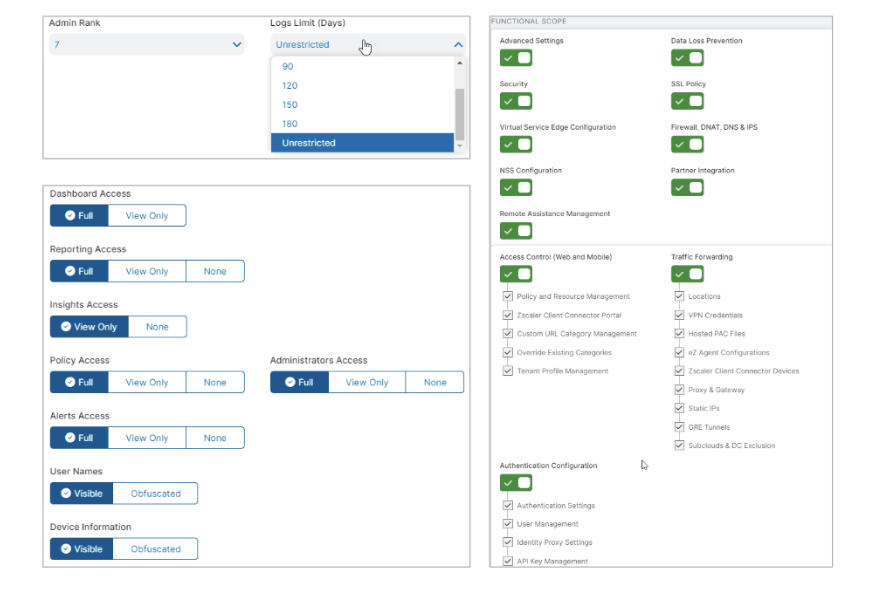Screen dimensions: 889x591
Task: Set Dashboard Access to View Only
Action: tap(147, 216)
